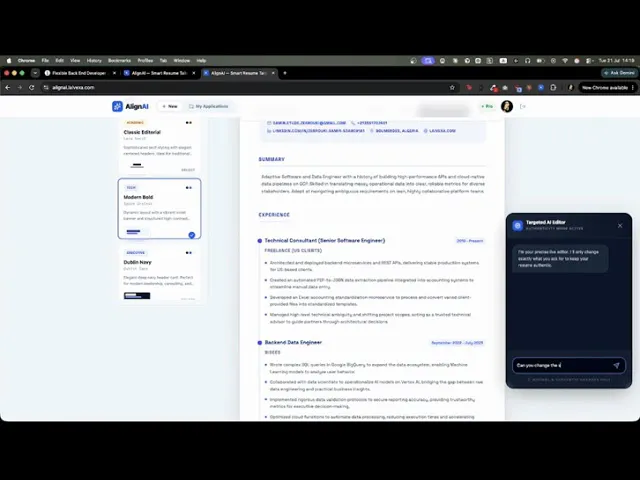Open the View menu

75,60
